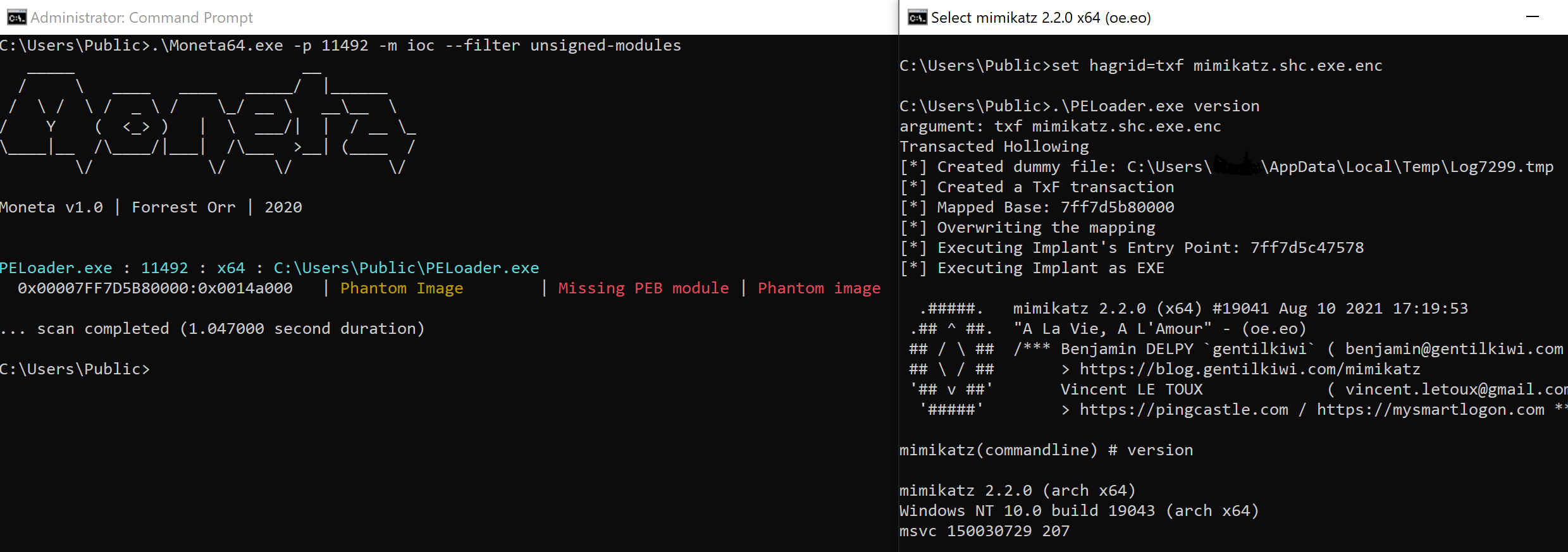Click the yellow Phantom Image label
Viewport: 1568px width, 552px height.
tap(402, 288)
